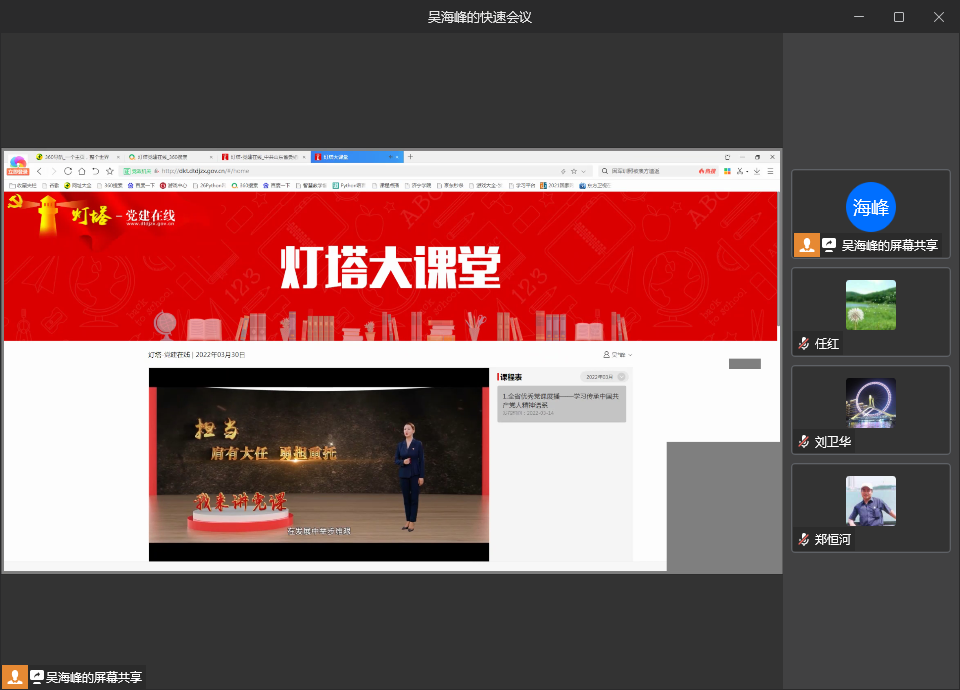Screen dimensions: 960x690
Task: Click the browser reload icon in shared screen
Action: (68, 172)
